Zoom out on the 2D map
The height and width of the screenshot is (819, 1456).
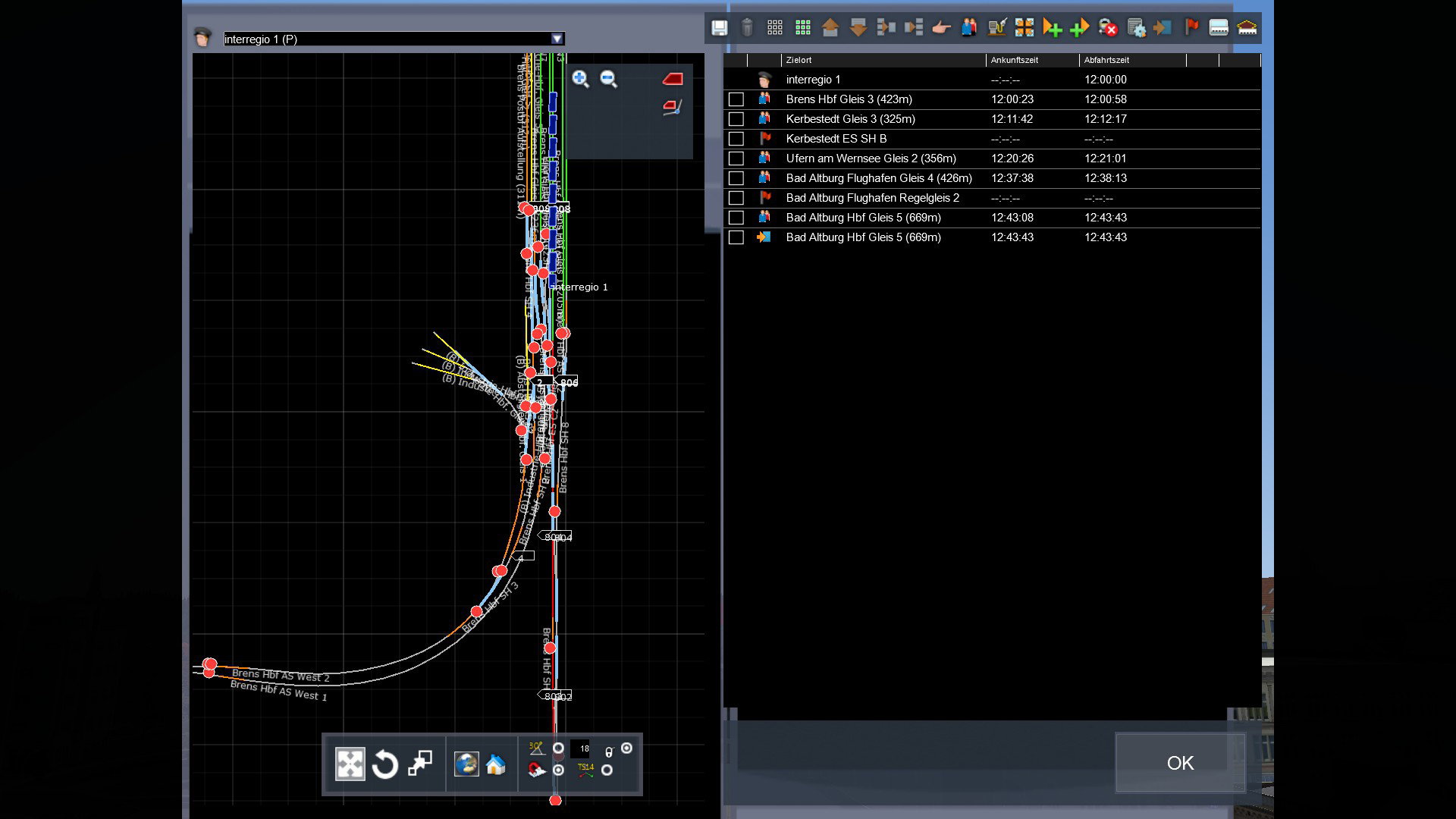608,79
